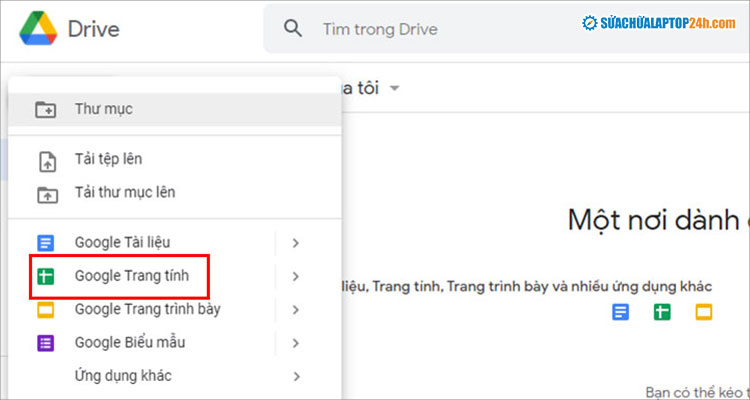Click the Drive title text

pos(93,29)
